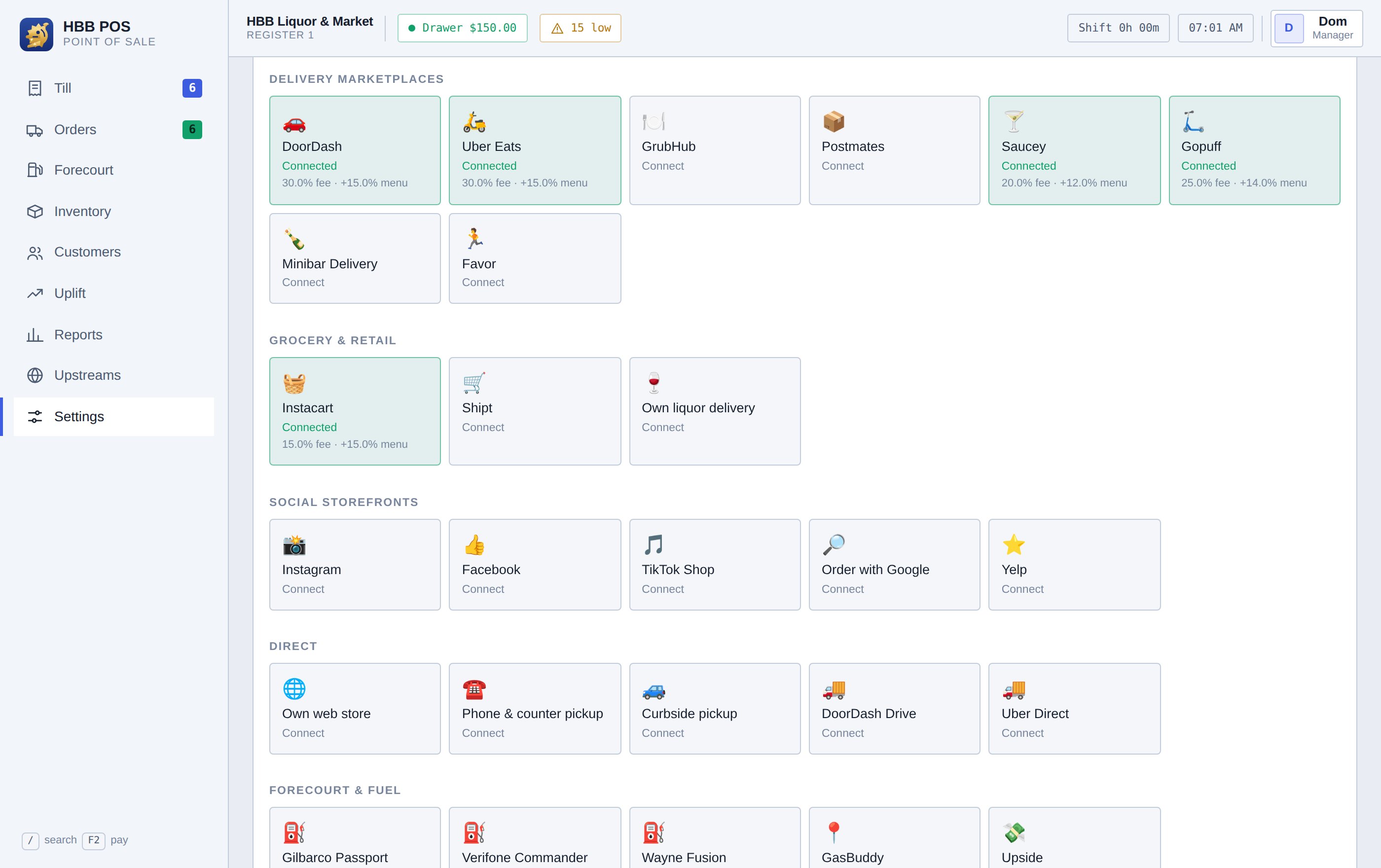Click the Postmates package icon
The width and height of the screenshot is (1381, 868).
(x=834, y=121)
